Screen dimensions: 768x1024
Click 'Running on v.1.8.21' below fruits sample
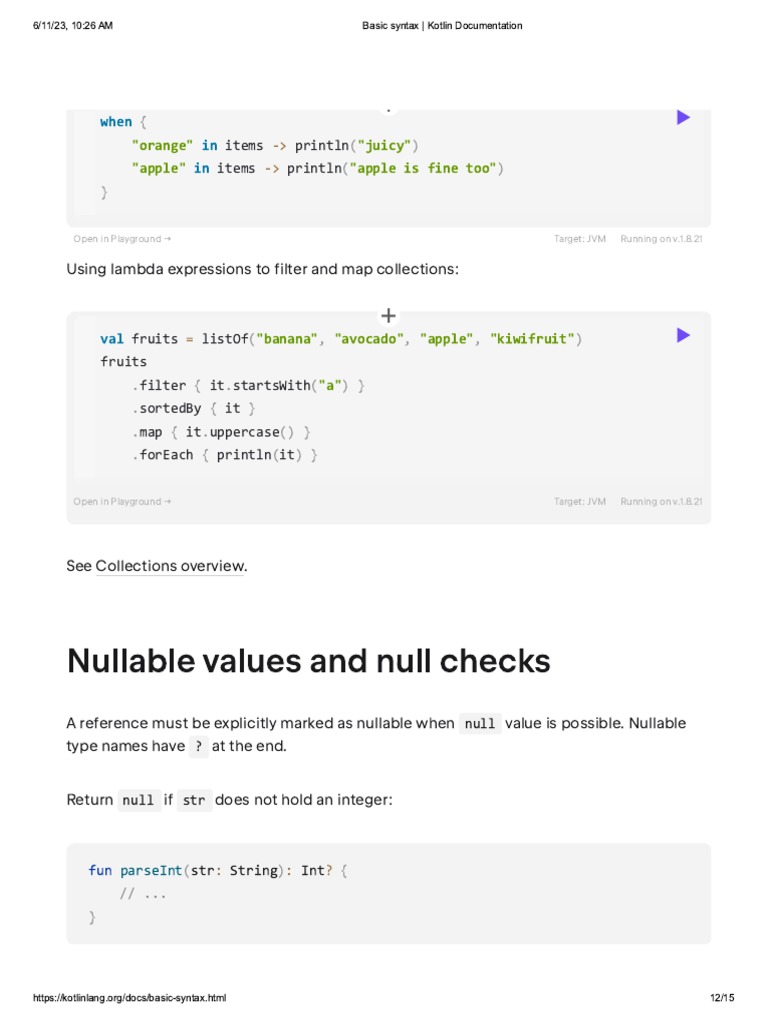click(661, 502)
